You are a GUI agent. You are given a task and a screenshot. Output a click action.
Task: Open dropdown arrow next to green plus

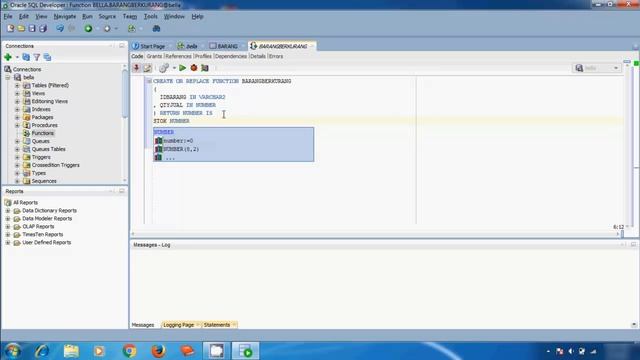point(17,58)
